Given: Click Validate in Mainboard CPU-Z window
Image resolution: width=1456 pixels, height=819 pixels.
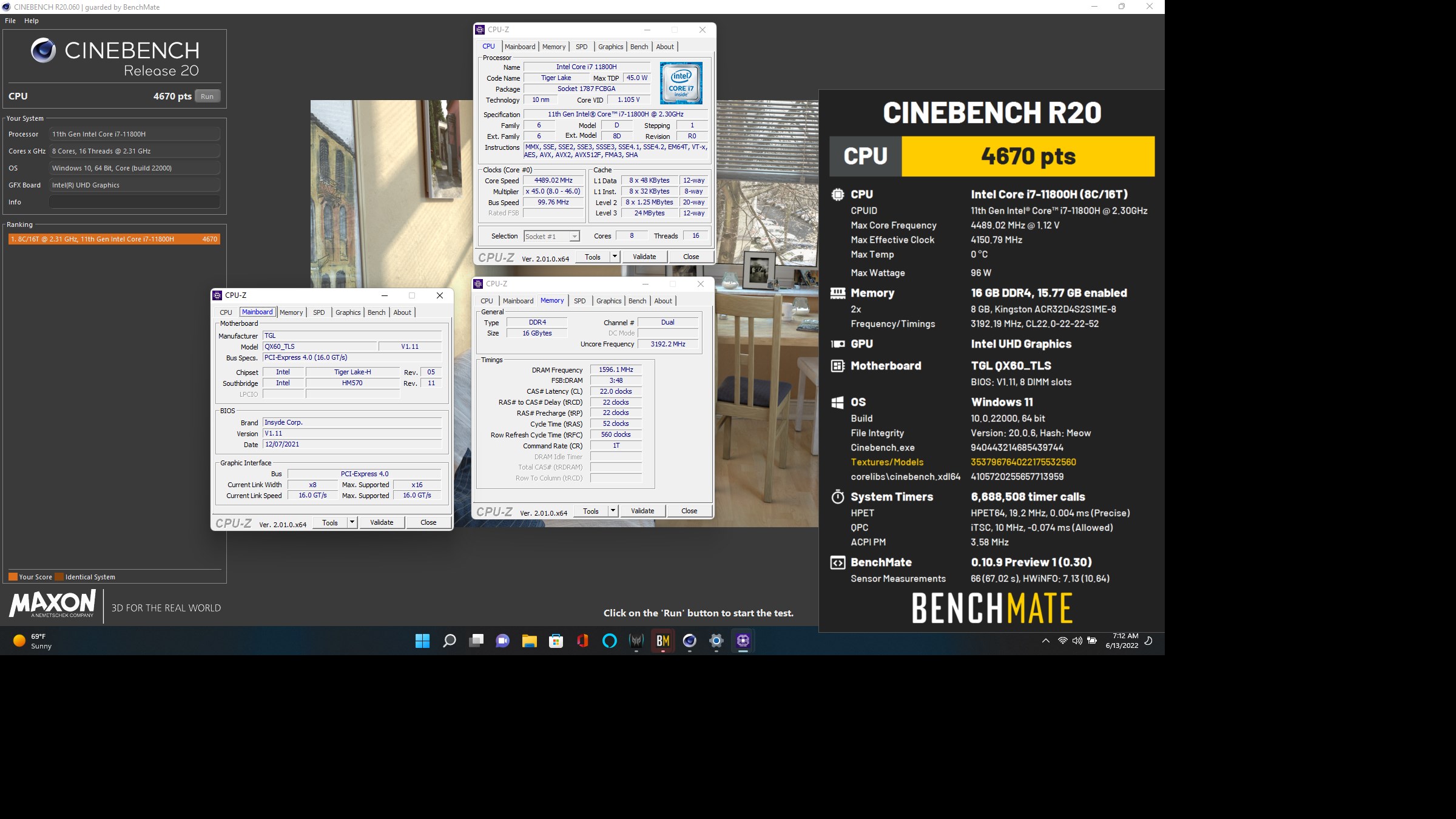Looking at the screenshot, I should point(382,522).
